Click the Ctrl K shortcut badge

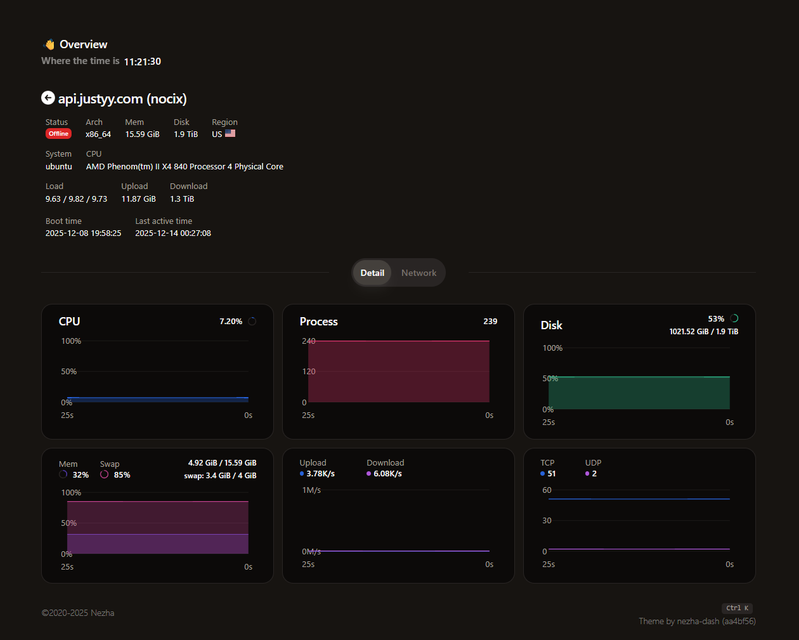pos(738,607)
